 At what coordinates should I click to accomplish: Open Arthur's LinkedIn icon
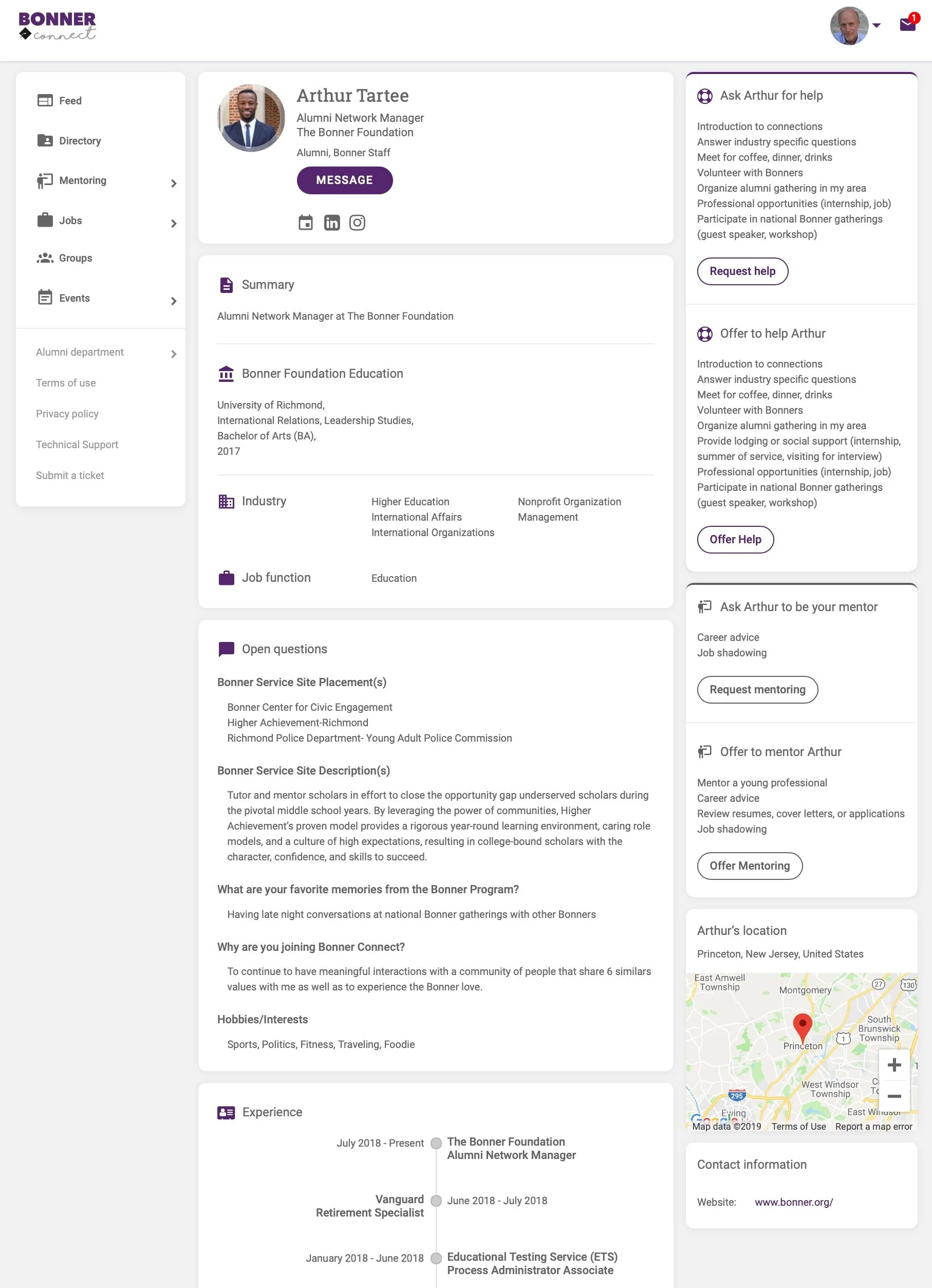pos(331,223)
